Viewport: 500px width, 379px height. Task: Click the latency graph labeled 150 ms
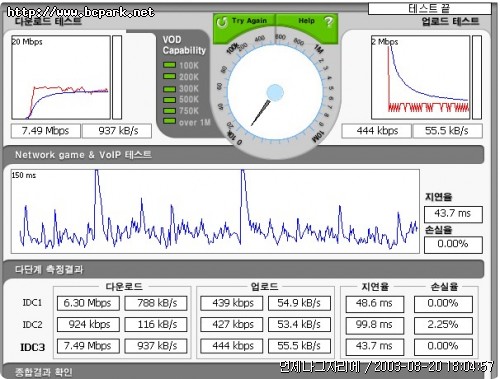pos(215,211)
